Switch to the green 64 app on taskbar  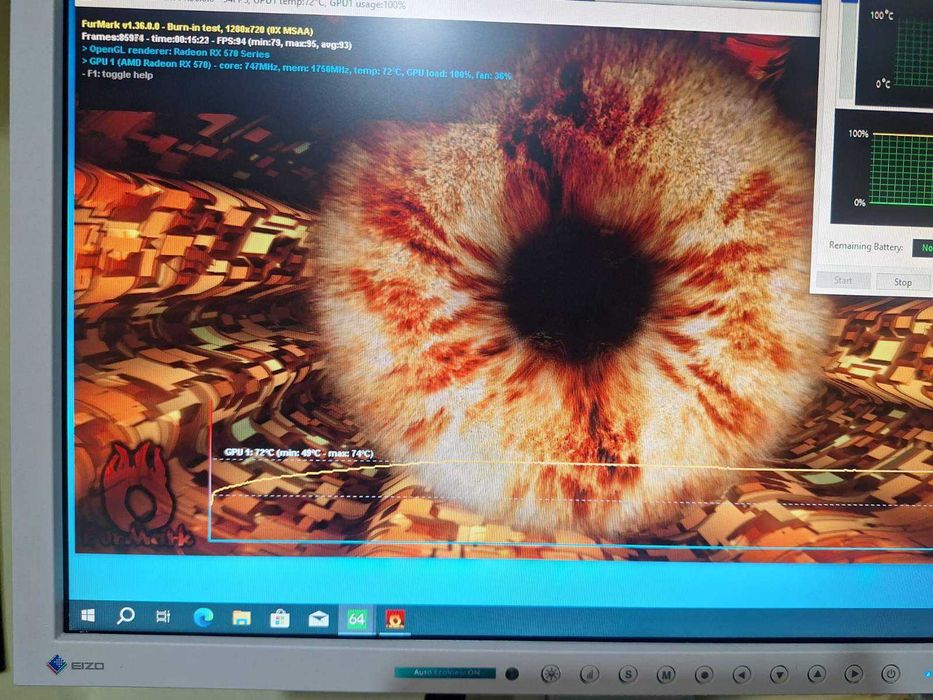[356, 620]
